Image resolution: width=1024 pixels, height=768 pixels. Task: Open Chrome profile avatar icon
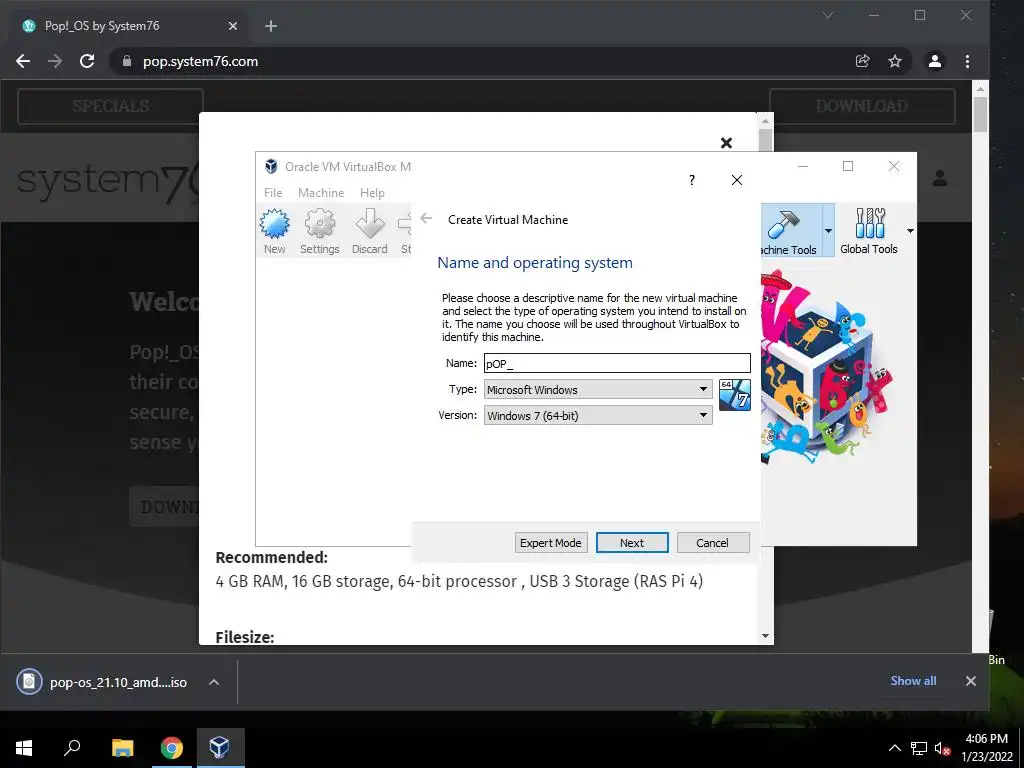pos(935,61)
